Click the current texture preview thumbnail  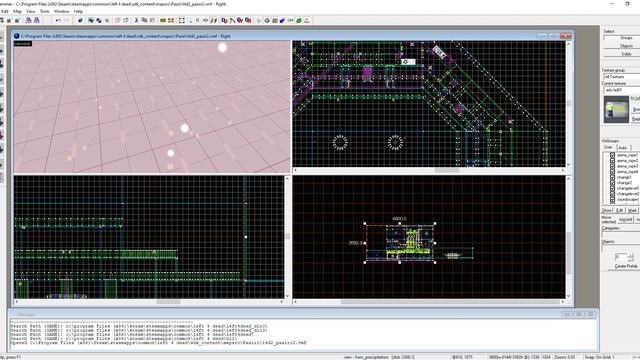tap(616, 109)
